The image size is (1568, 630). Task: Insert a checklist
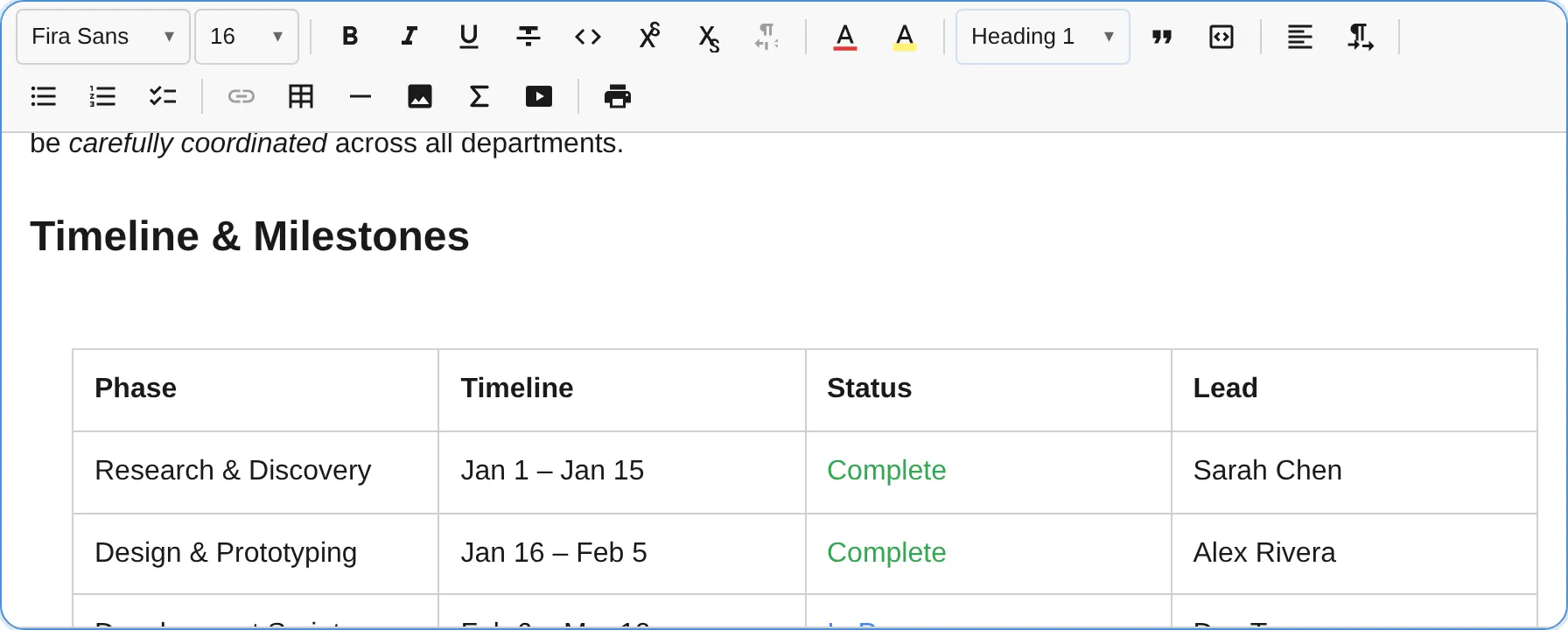(163, 96)
